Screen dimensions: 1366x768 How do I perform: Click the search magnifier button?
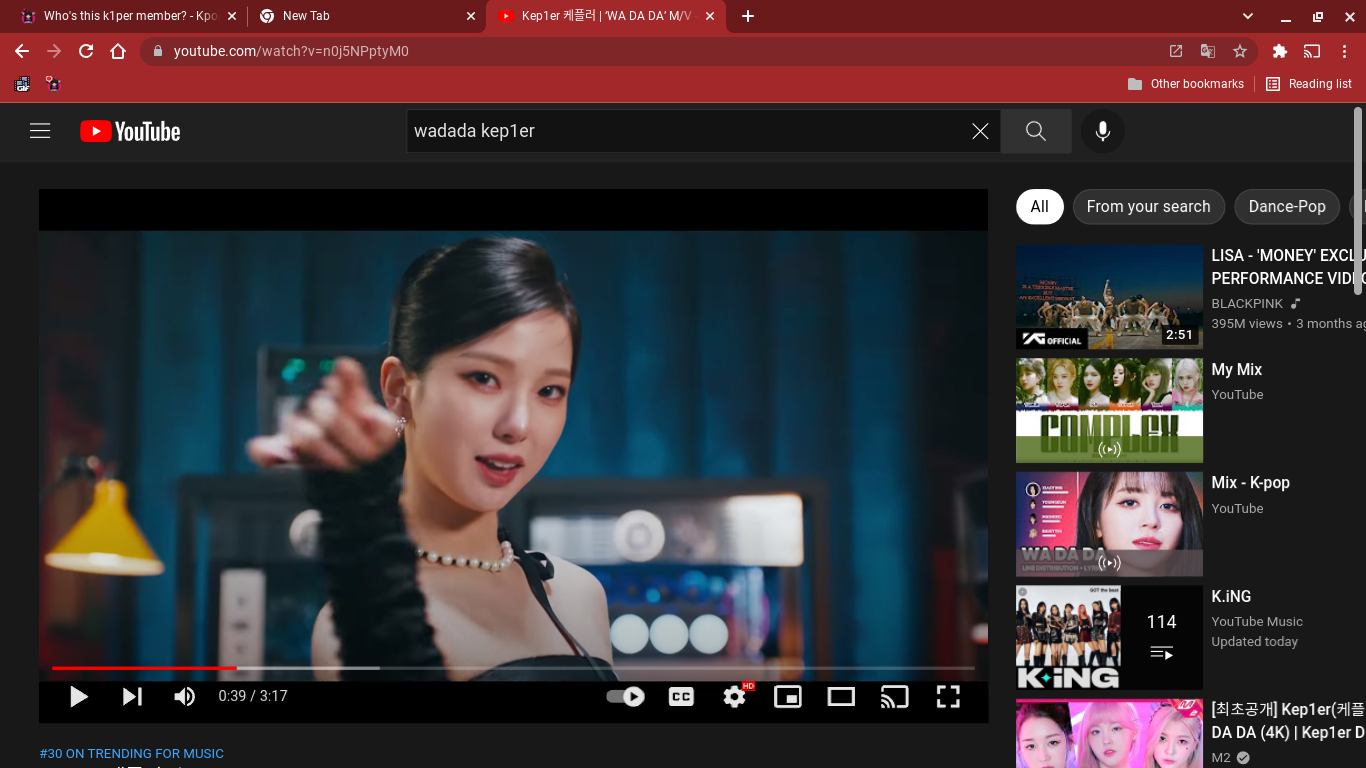1036,131
